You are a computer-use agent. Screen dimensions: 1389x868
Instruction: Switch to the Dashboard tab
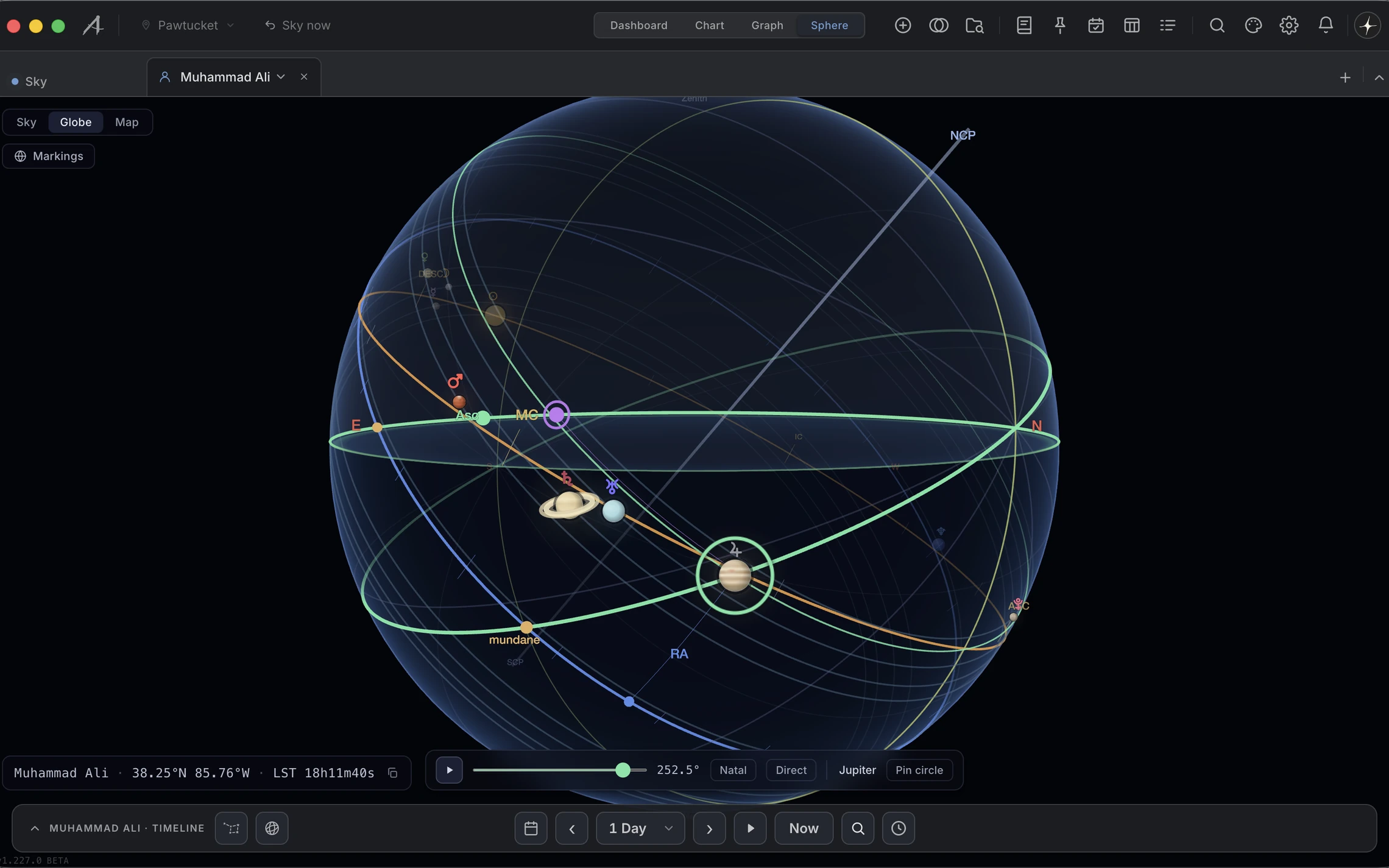pyautogui.click(x=638, y=25)
